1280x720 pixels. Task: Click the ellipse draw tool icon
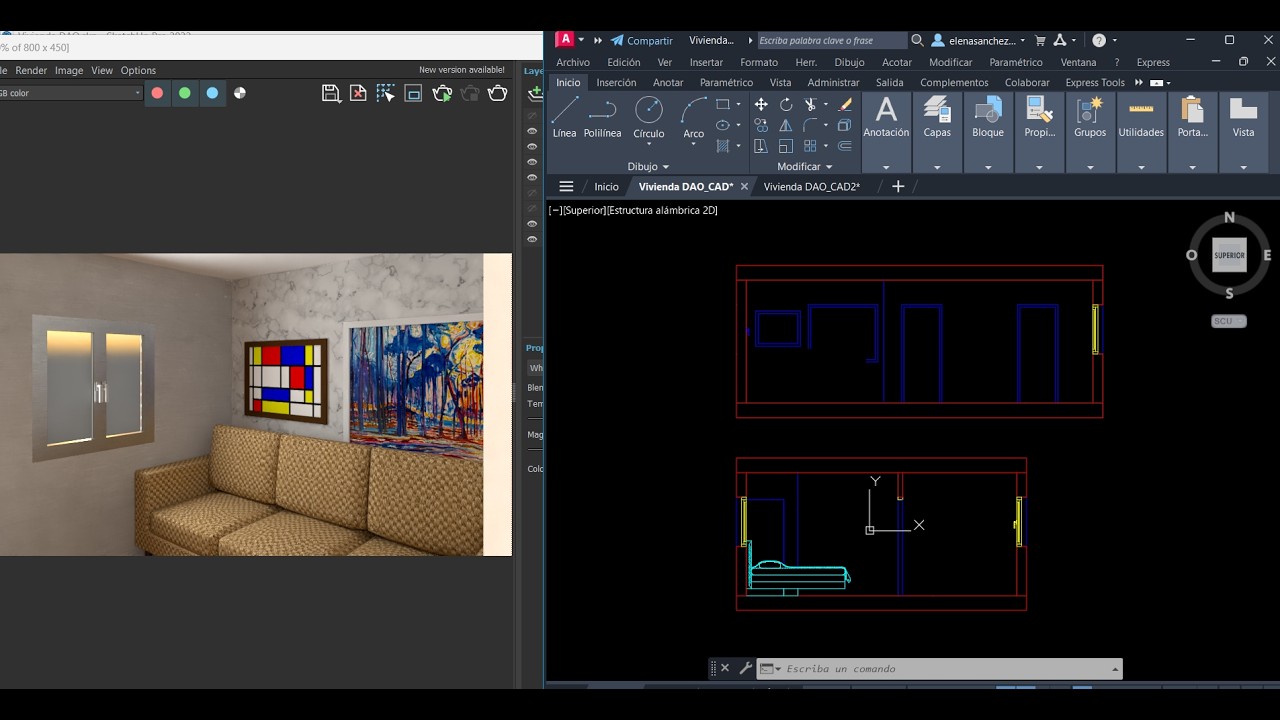point(723,125)
